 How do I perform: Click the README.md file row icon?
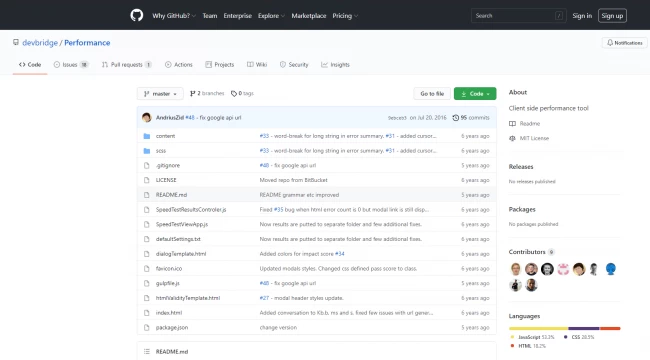click(x=146, y=195)
